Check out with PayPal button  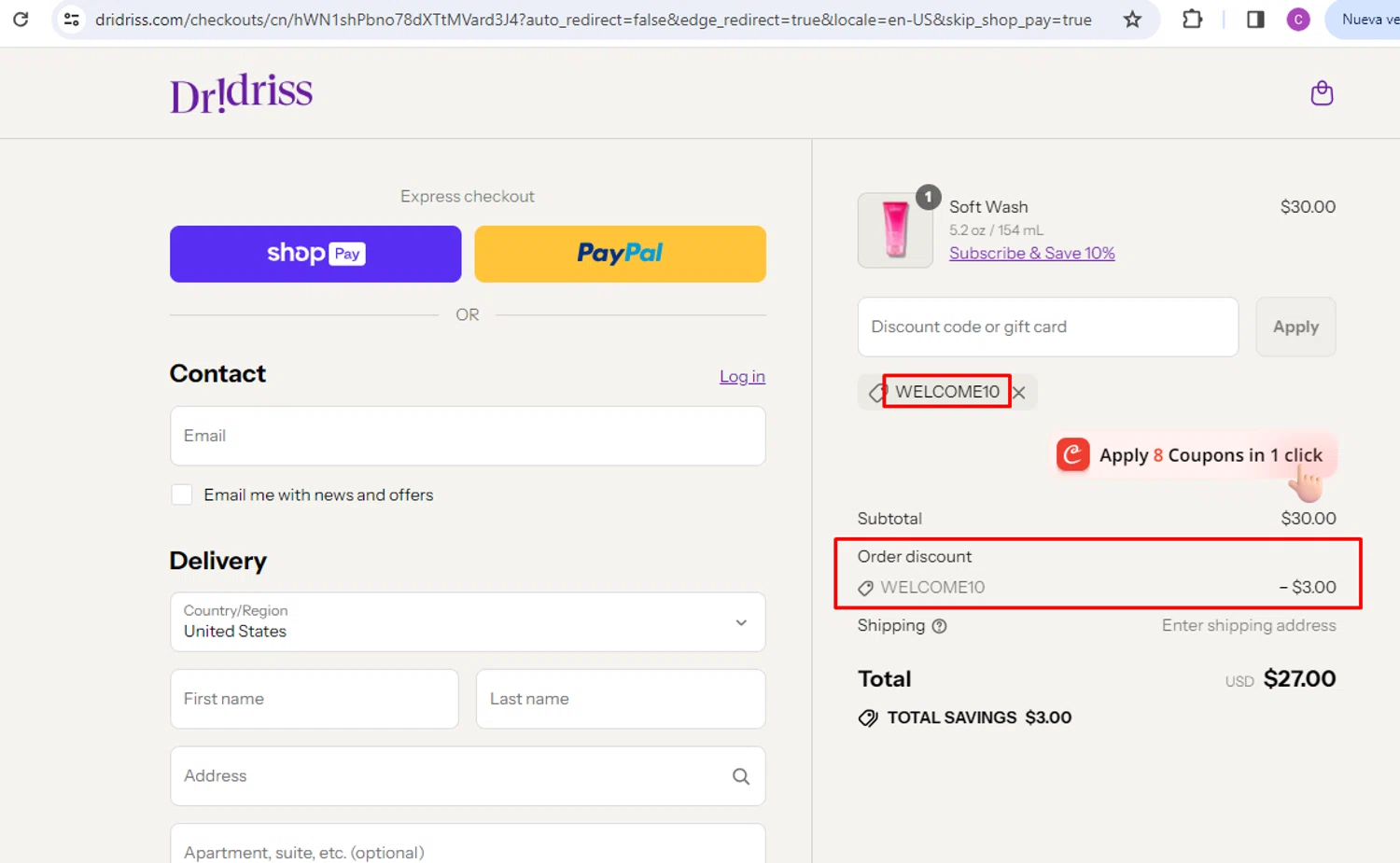click(620, 254)
